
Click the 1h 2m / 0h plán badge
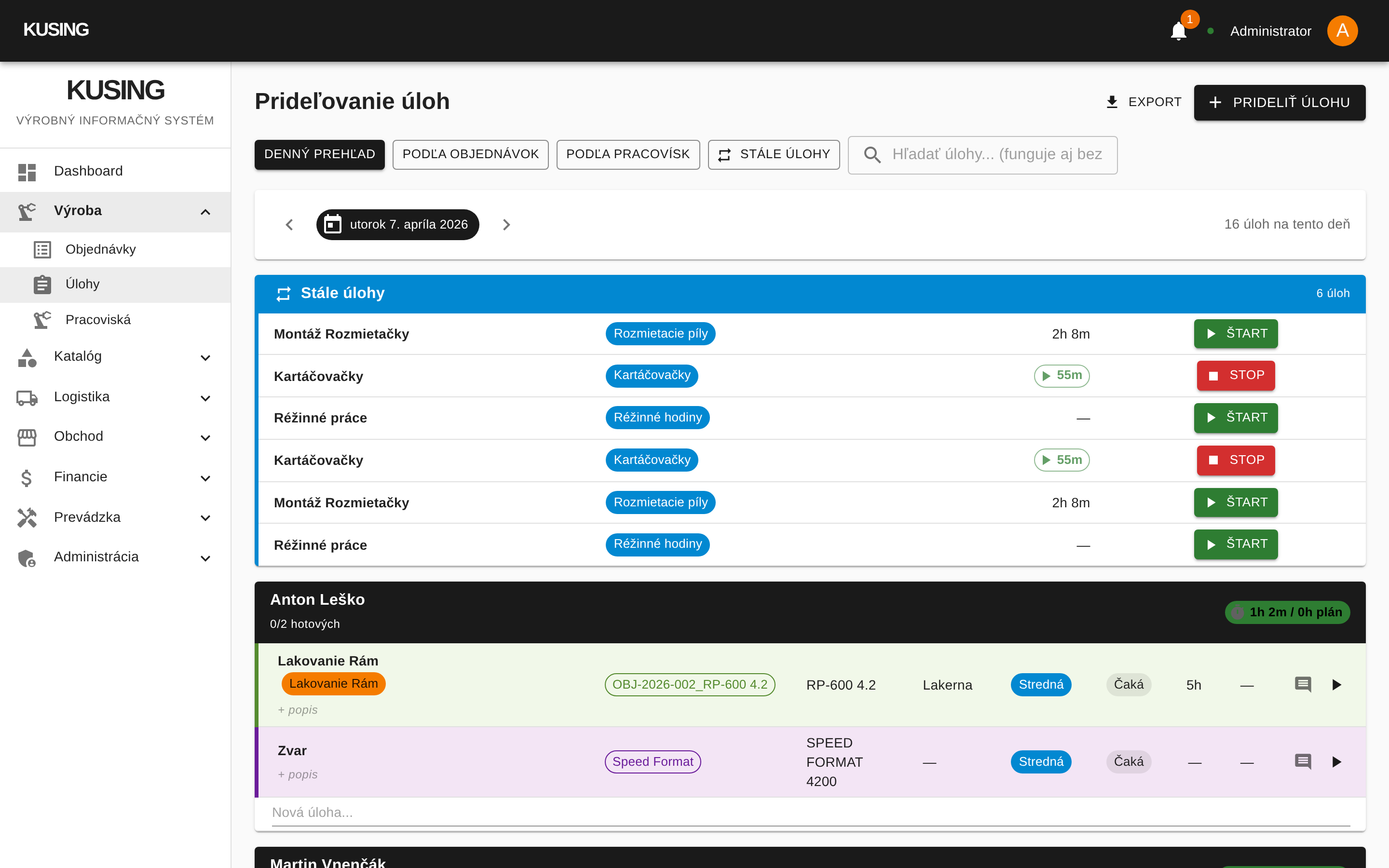pyautogui.click(x=1287, y=612)
